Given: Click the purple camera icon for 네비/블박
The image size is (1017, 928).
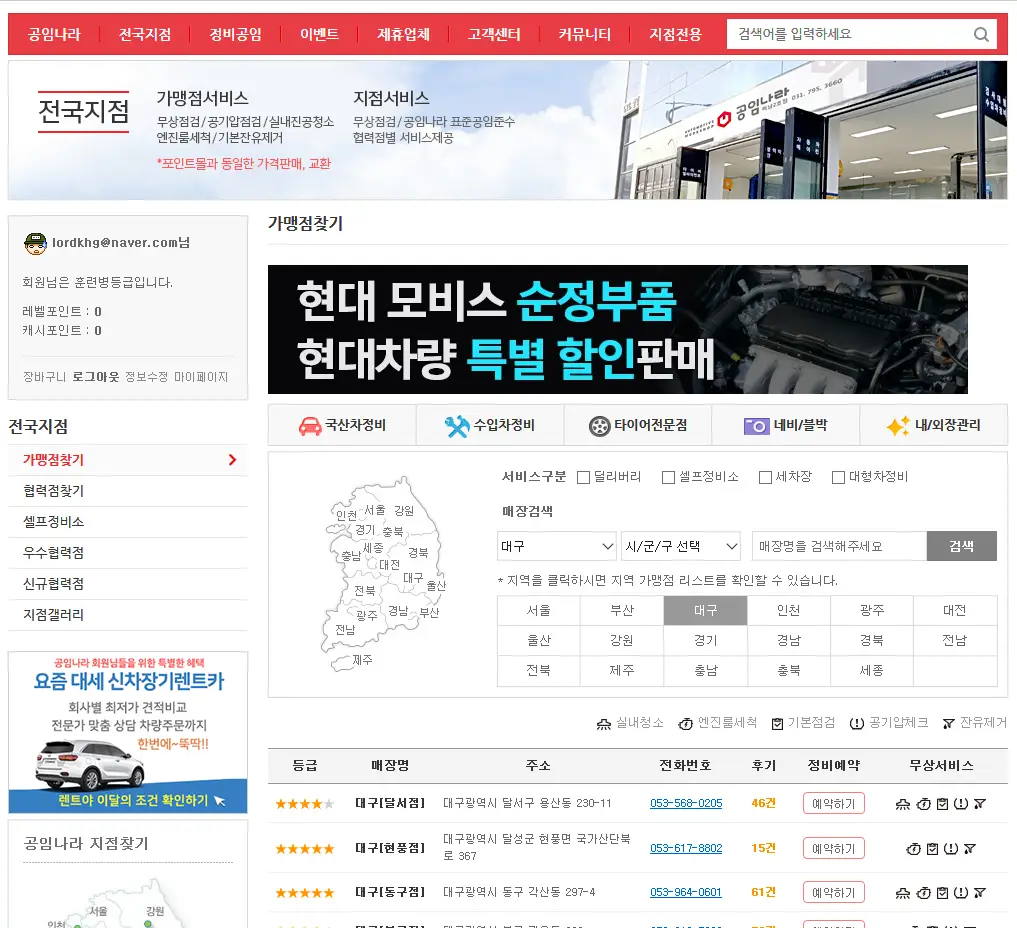Looking at the screenshot, I should (x=756, y=426).
